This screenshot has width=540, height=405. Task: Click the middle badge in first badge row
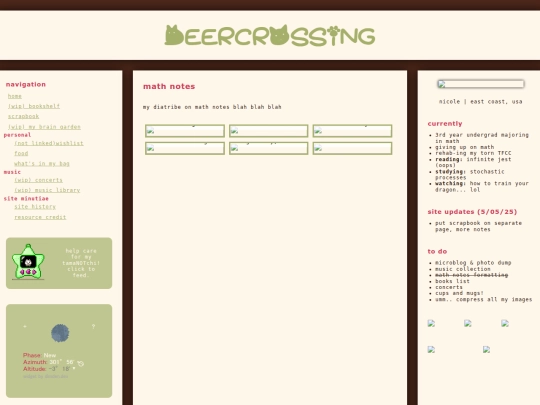tap(468, 323)
